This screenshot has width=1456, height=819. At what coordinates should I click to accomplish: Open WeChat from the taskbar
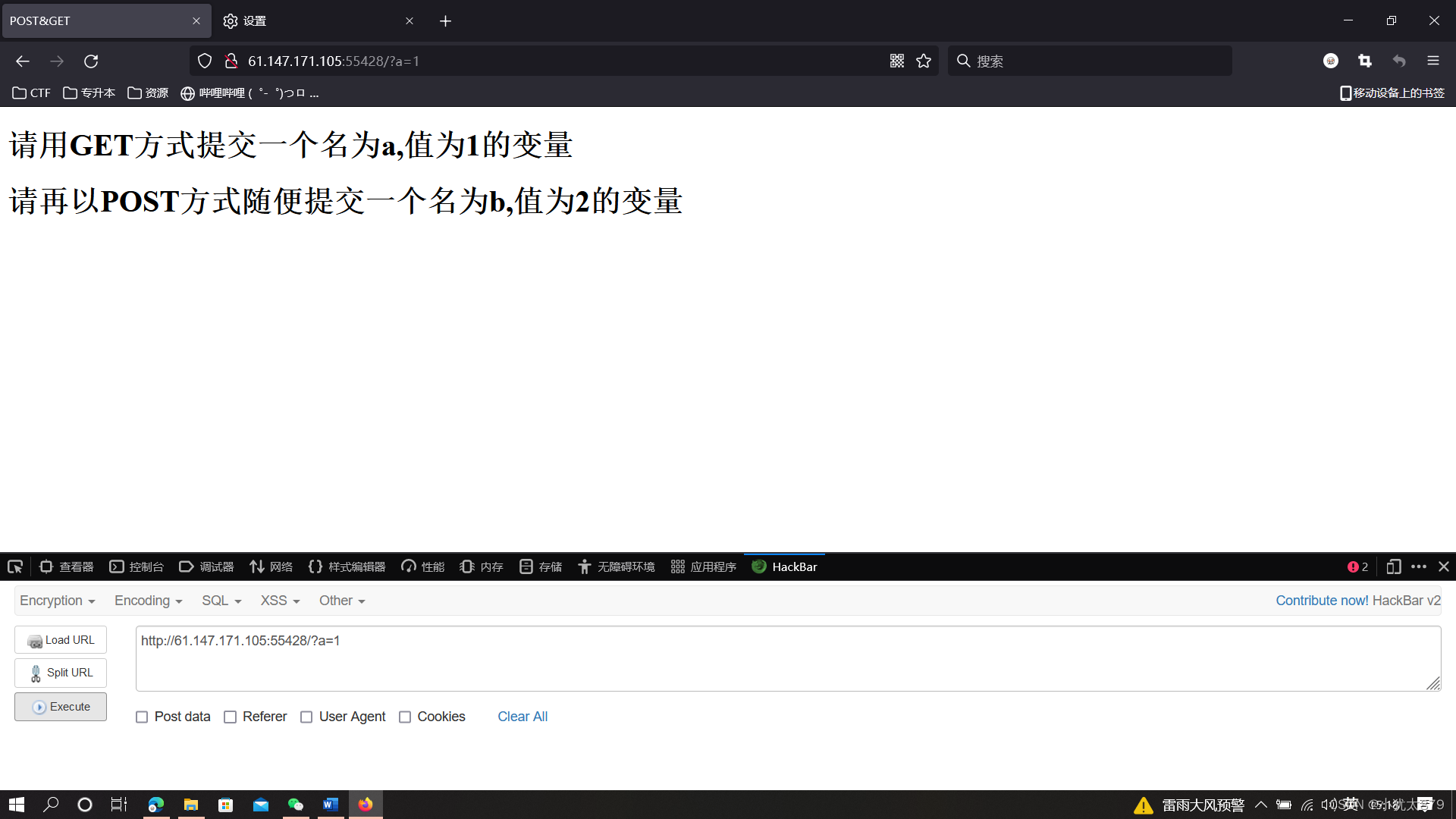[296, 805]
